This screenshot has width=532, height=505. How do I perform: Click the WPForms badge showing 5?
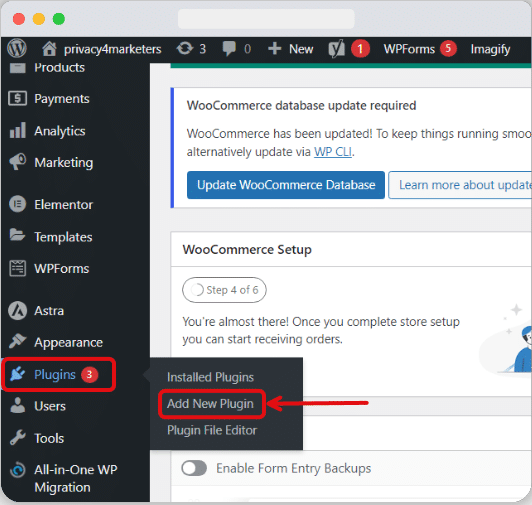(448, 49)
